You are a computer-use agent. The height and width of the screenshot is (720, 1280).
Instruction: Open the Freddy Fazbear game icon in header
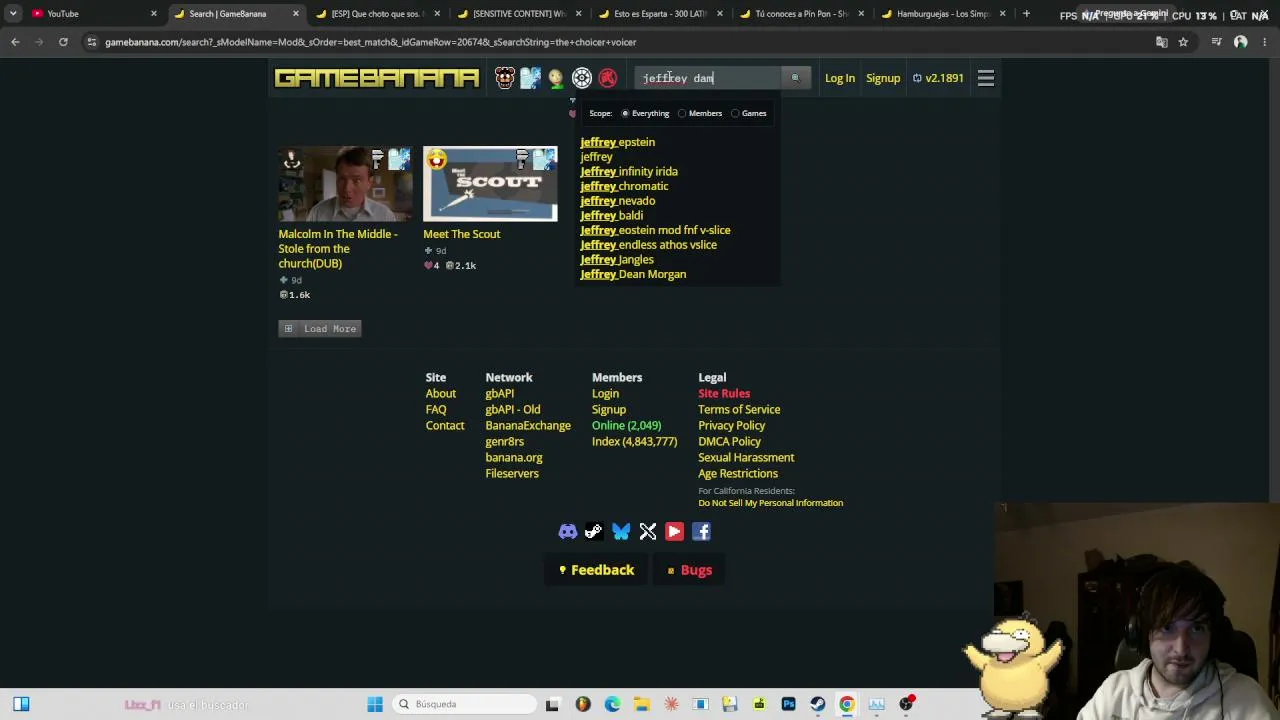pyautogui.click(x=505, y=78)
